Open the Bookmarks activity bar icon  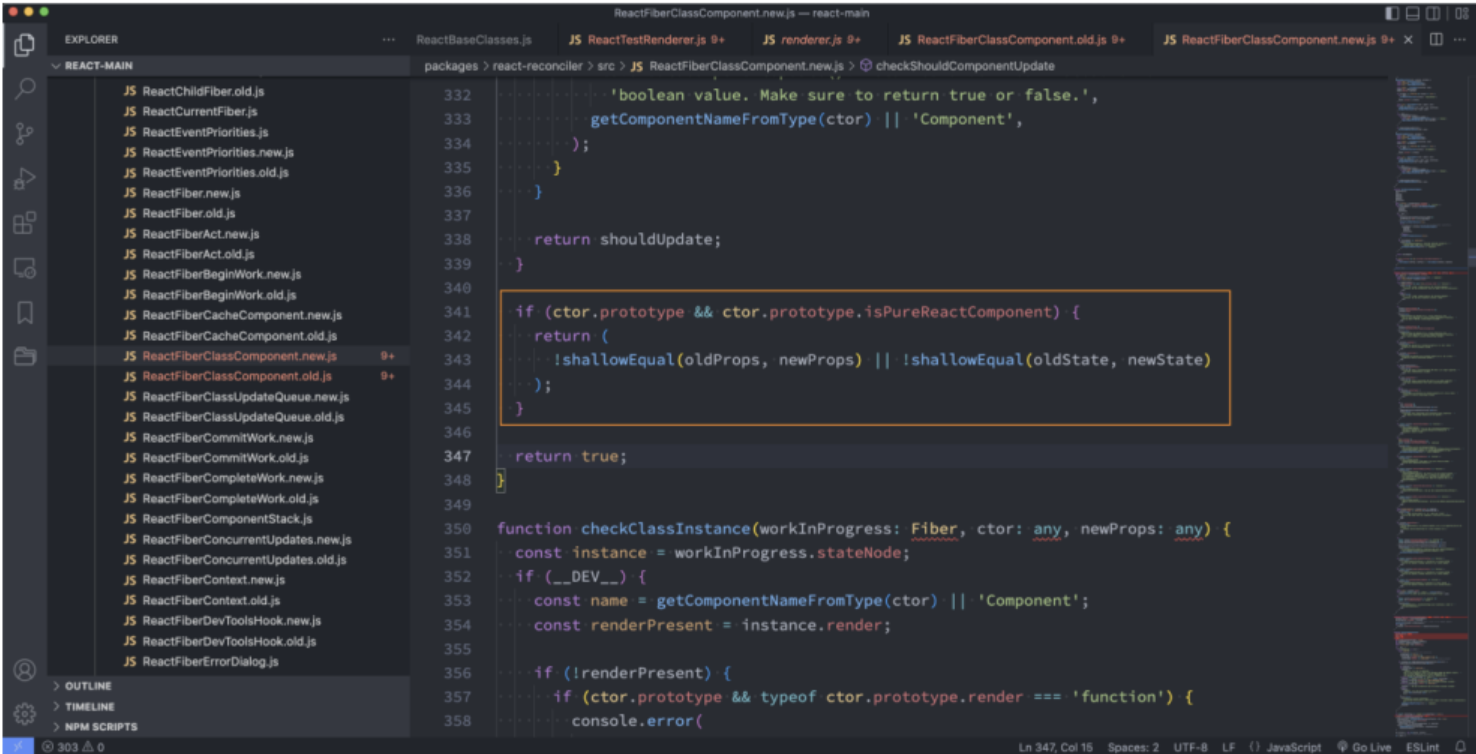(25, 313)
